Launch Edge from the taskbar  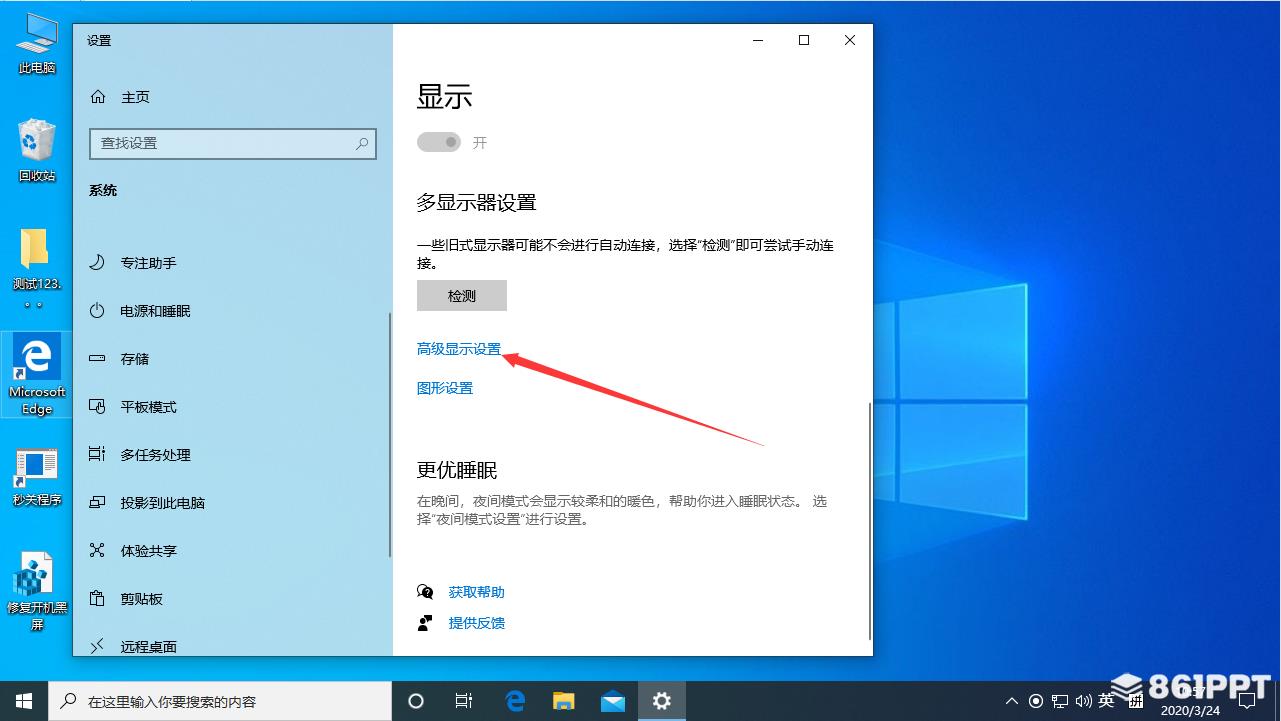(x=515, y=701)
